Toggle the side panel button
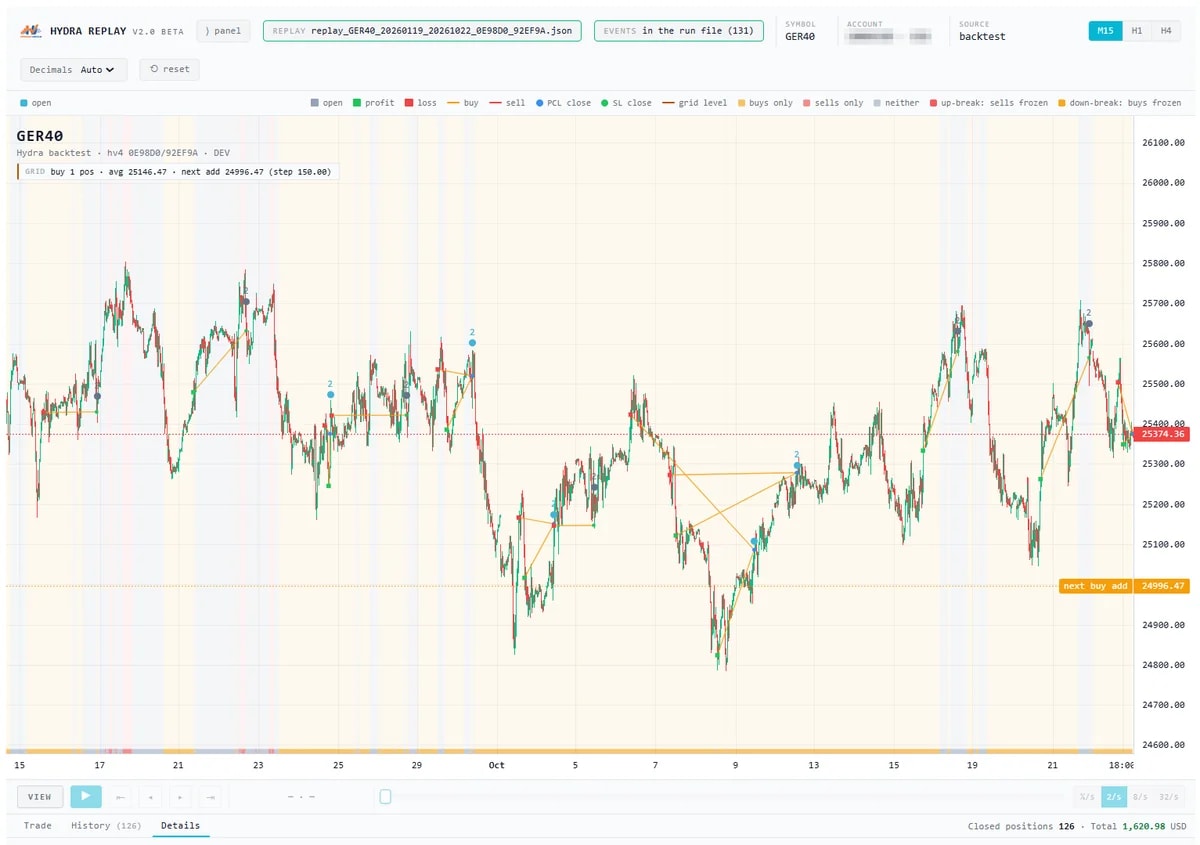The width and height of the screenshot is (1200, 845). (x=223, y=31)
